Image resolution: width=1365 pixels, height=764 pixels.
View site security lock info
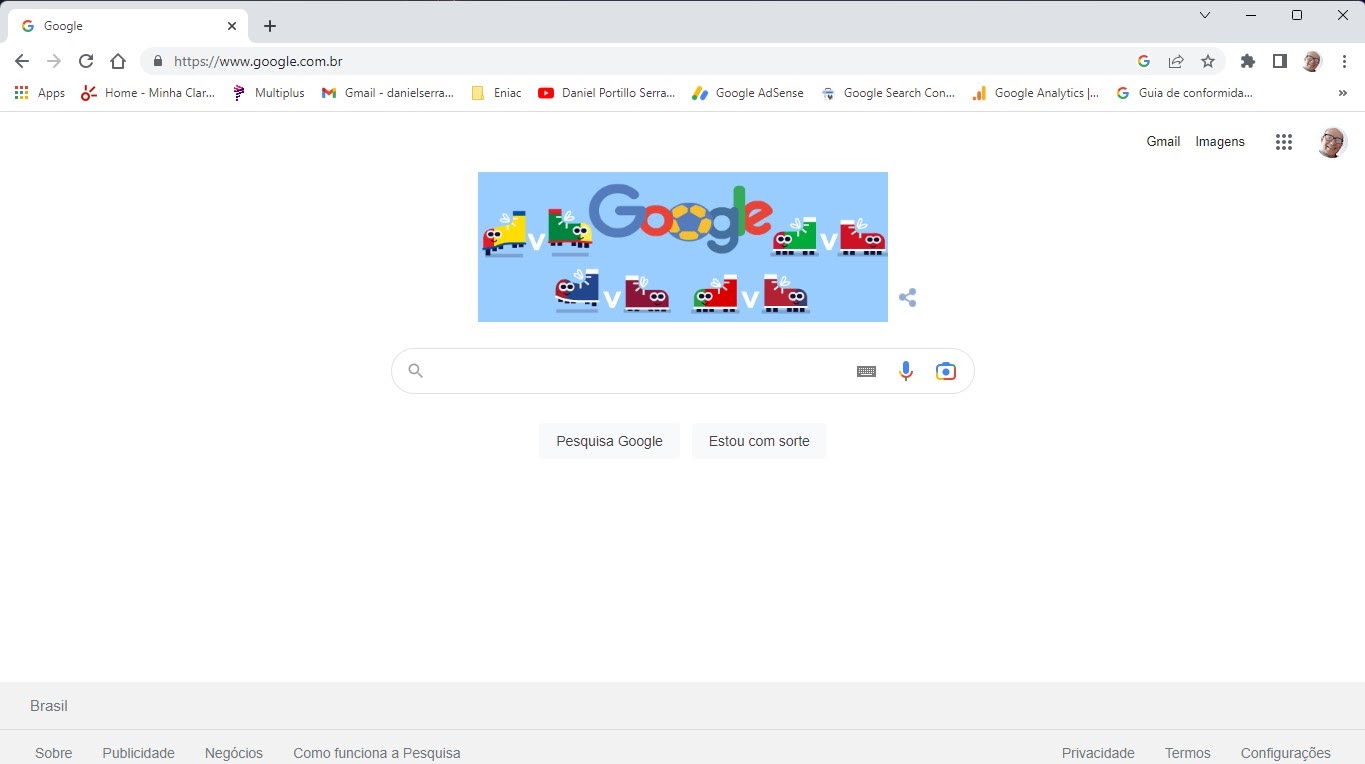point(158,61)
